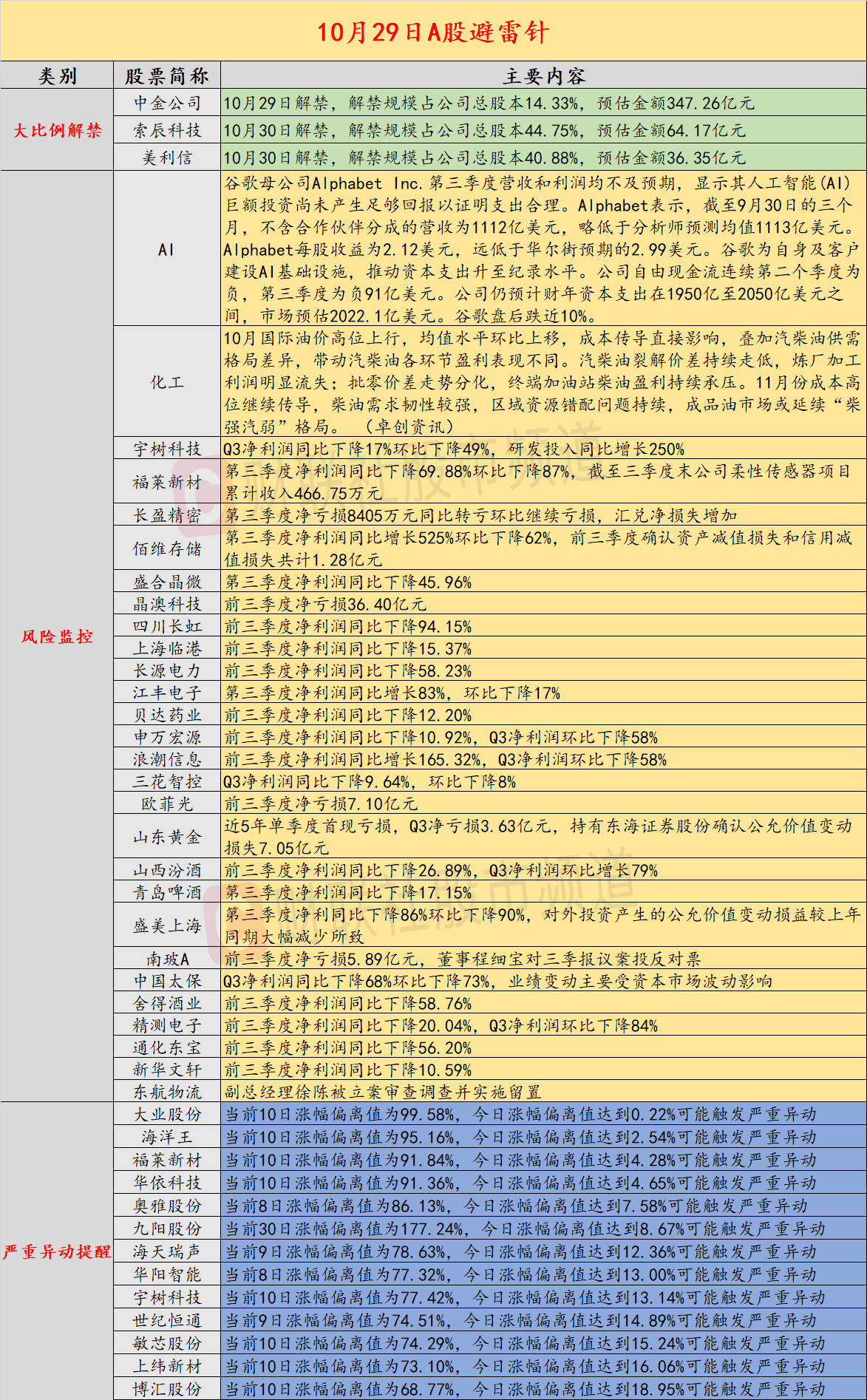Select the 中国太保 stock name
The width and height of the screenshot is (867, 1400).
167,981
